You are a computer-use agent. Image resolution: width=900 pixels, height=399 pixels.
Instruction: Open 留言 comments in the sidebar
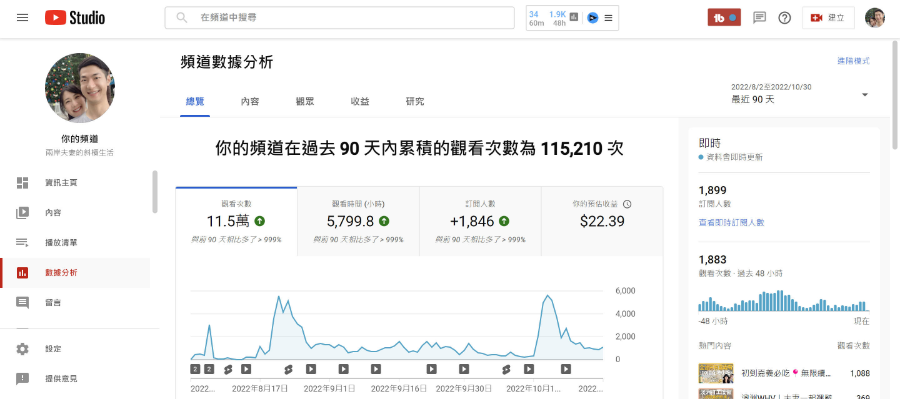[75, 303]
